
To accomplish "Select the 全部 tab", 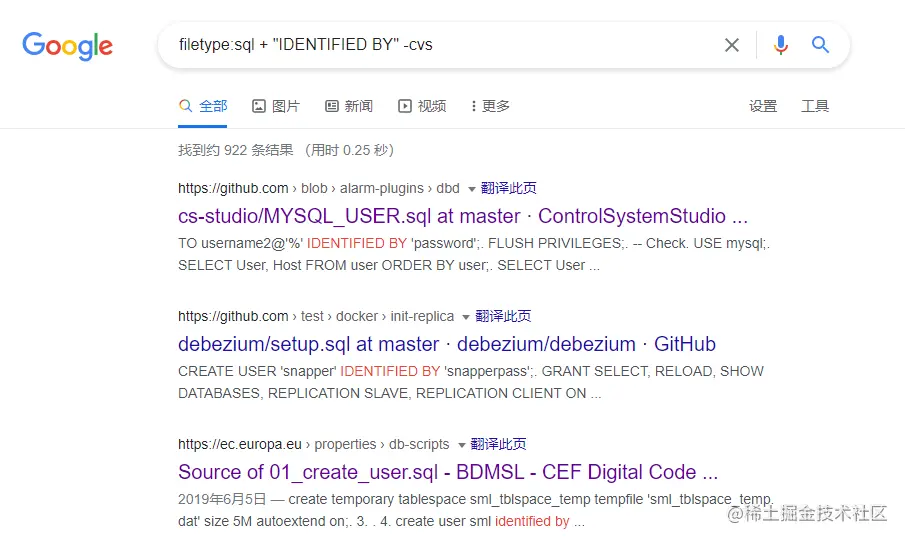I will coord(203,106).
